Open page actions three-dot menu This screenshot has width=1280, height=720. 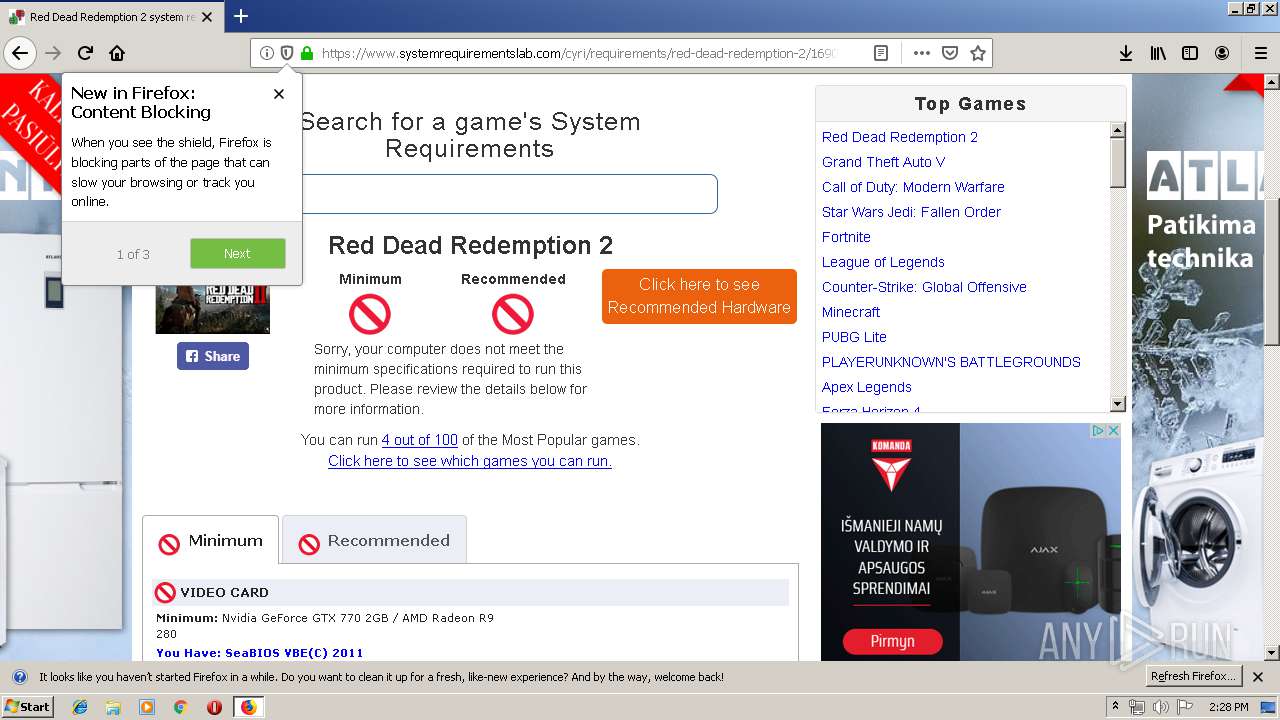pyautogui.click(x=922, y=53)
